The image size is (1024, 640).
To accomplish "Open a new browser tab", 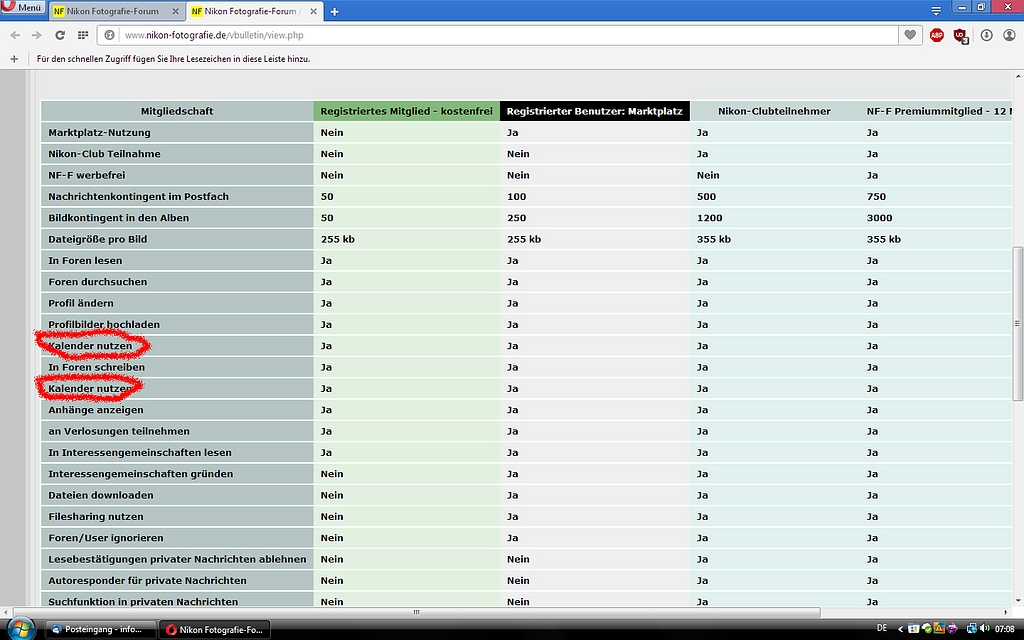I will 334,12.
